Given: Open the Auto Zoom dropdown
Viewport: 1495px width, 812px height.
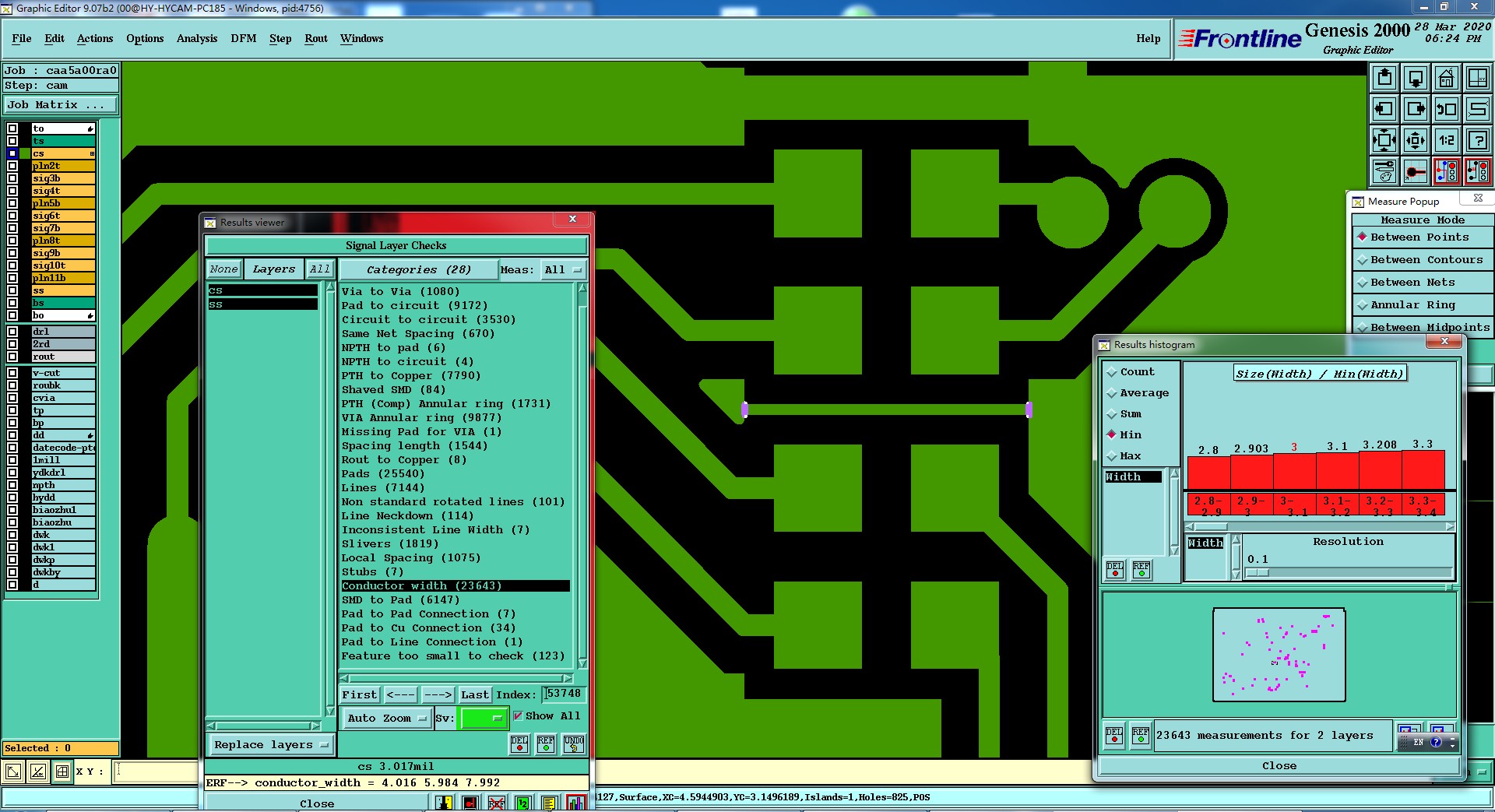Looking at the screenshot, I should 386,719.
